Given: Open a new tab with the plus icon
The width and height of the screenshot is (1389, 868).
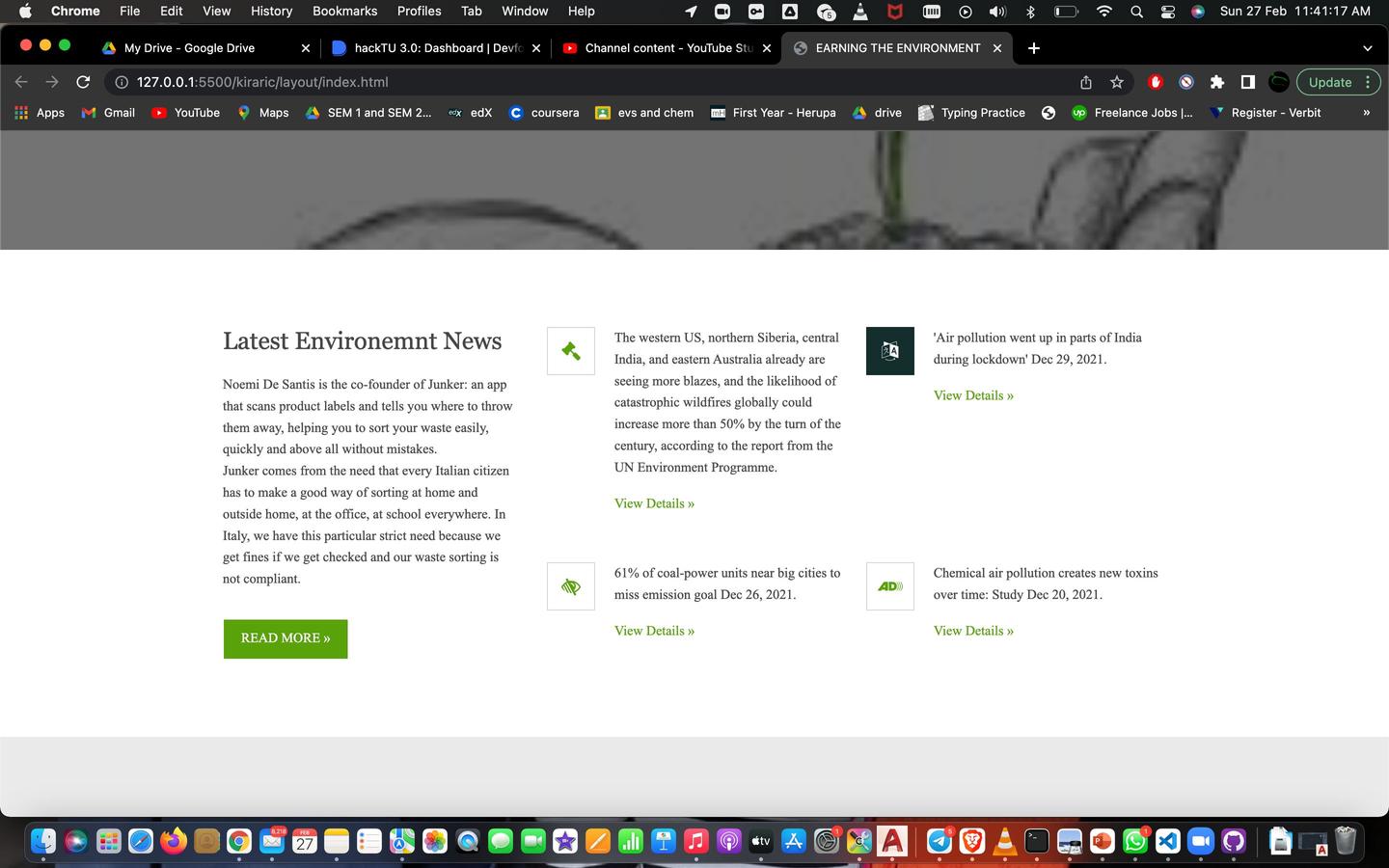Looking at the screenshot, I should (1034, 48).
